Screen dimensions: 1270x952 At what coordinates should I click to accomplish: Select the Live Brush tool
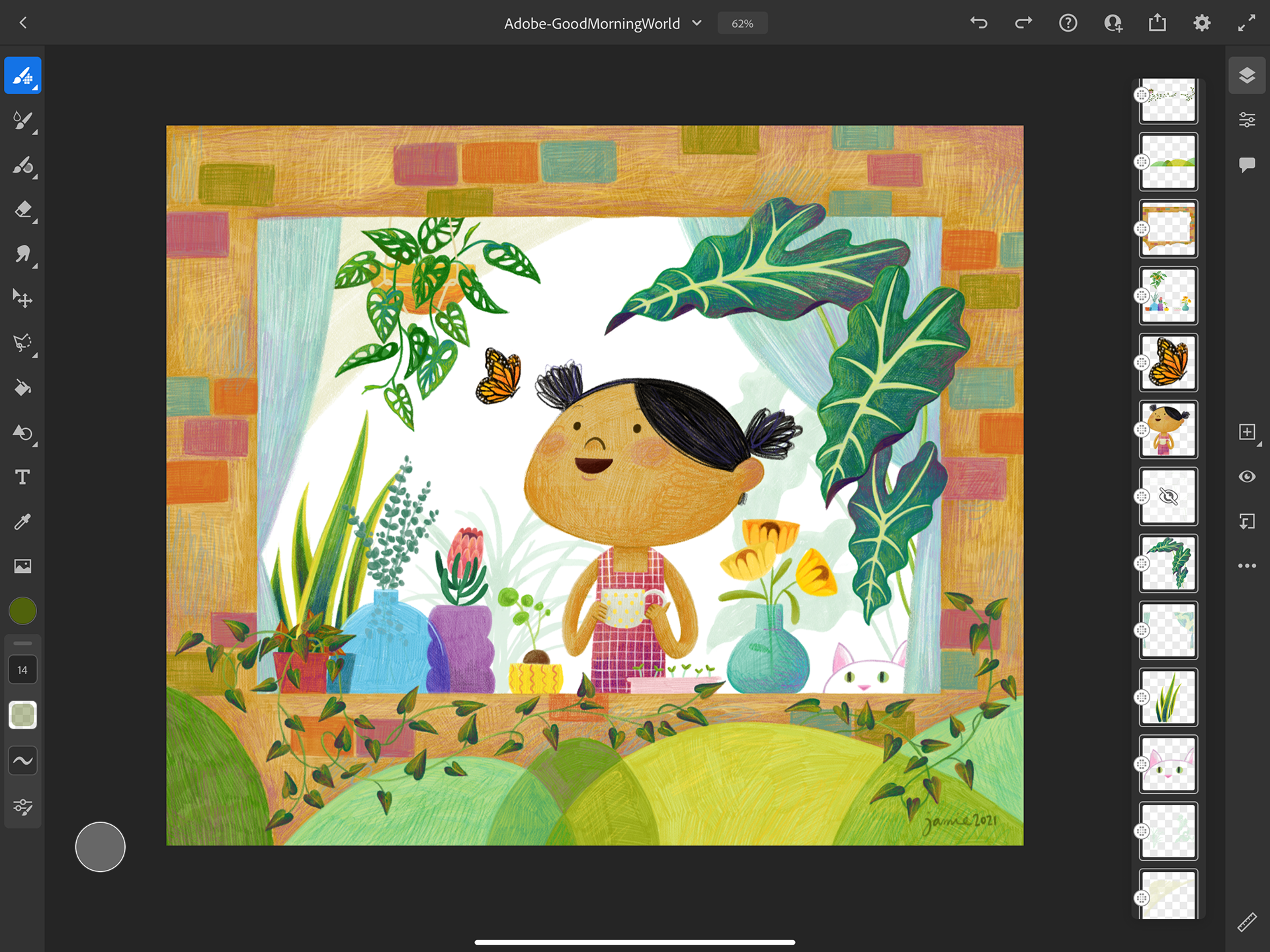tap(23, 120)
